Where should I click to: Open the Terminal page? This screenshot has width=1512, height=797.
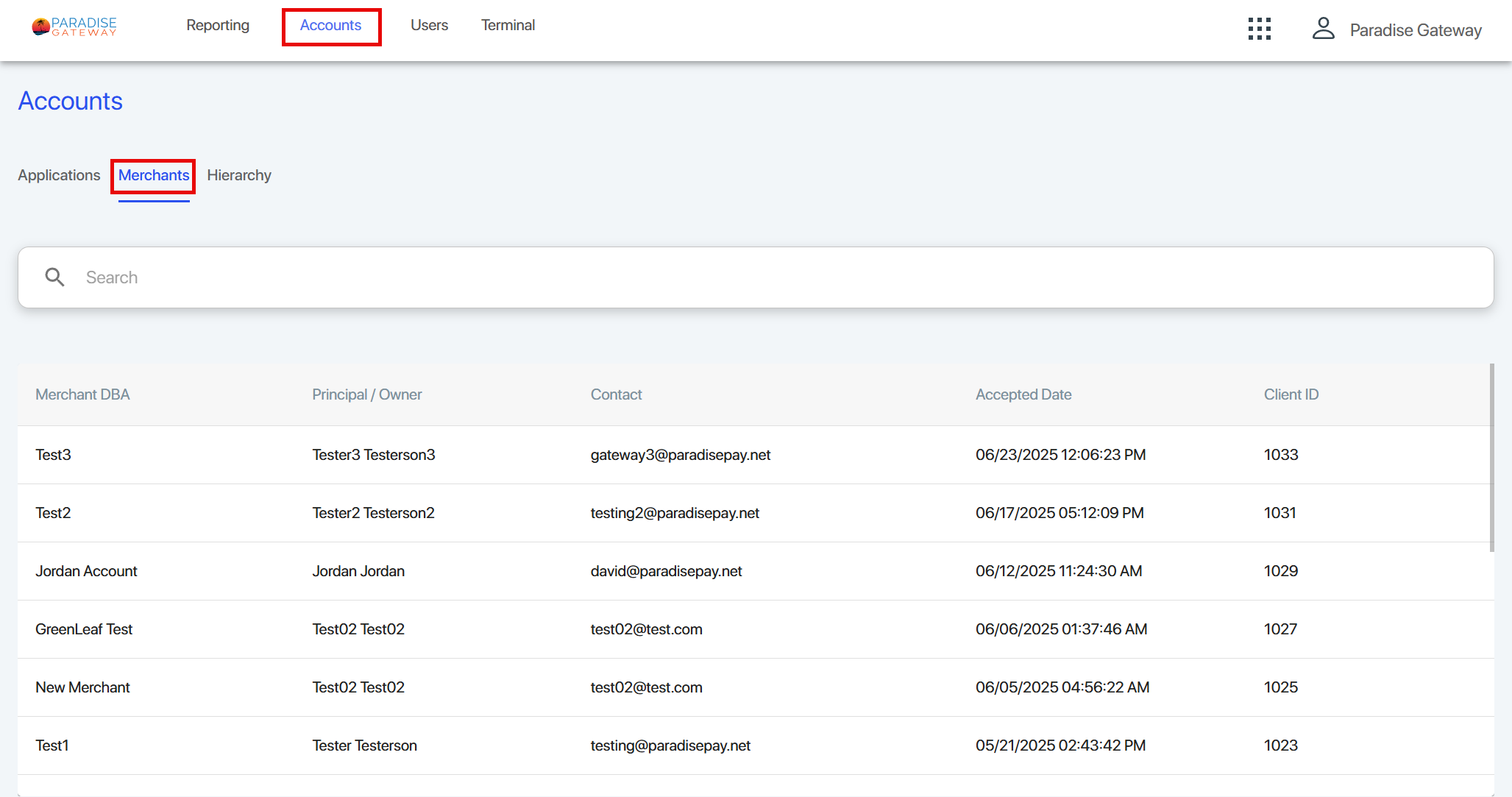[508, 25]
